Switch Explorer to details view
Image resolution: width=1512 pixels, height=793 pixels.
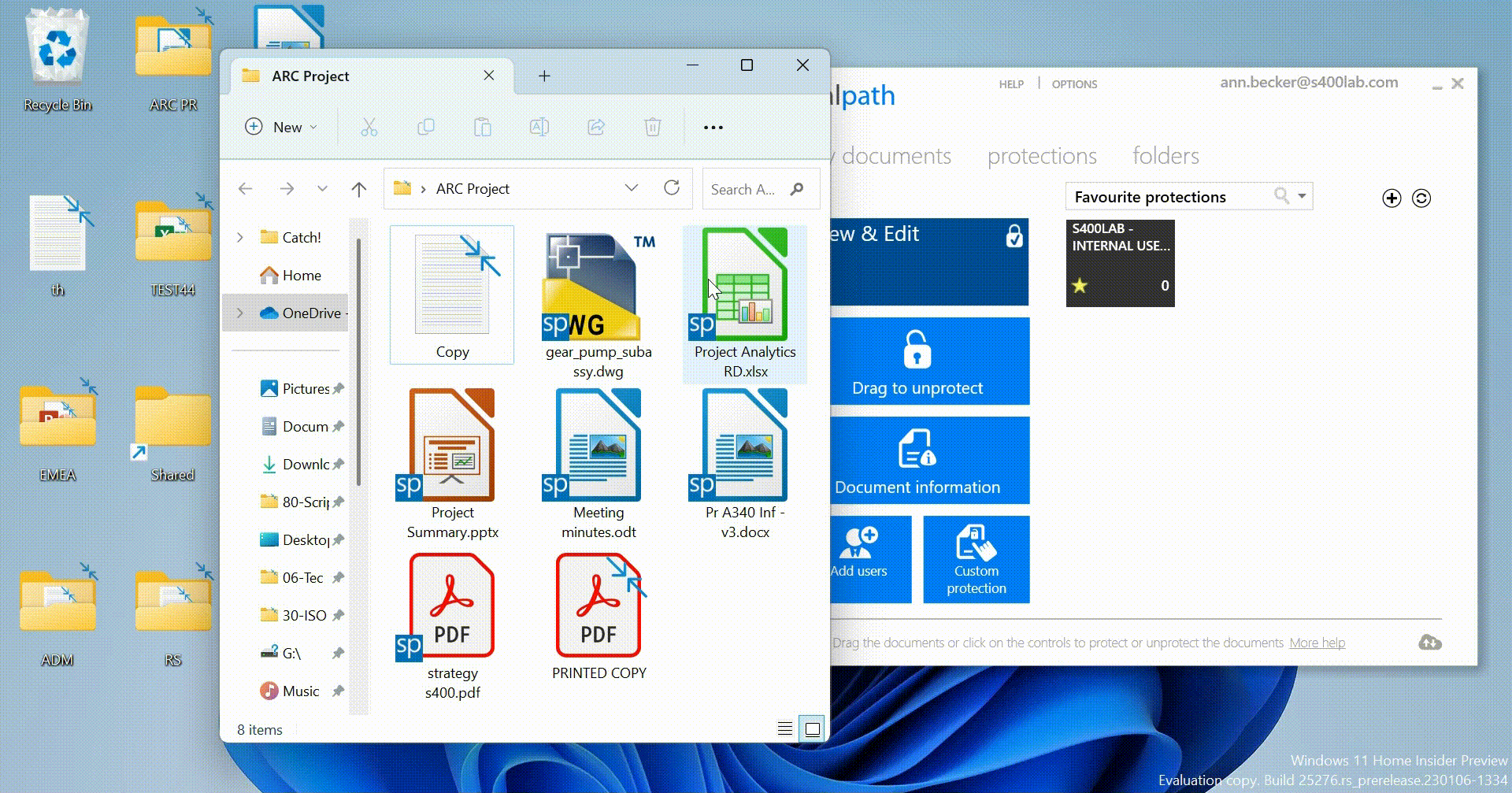click(784, 729)
